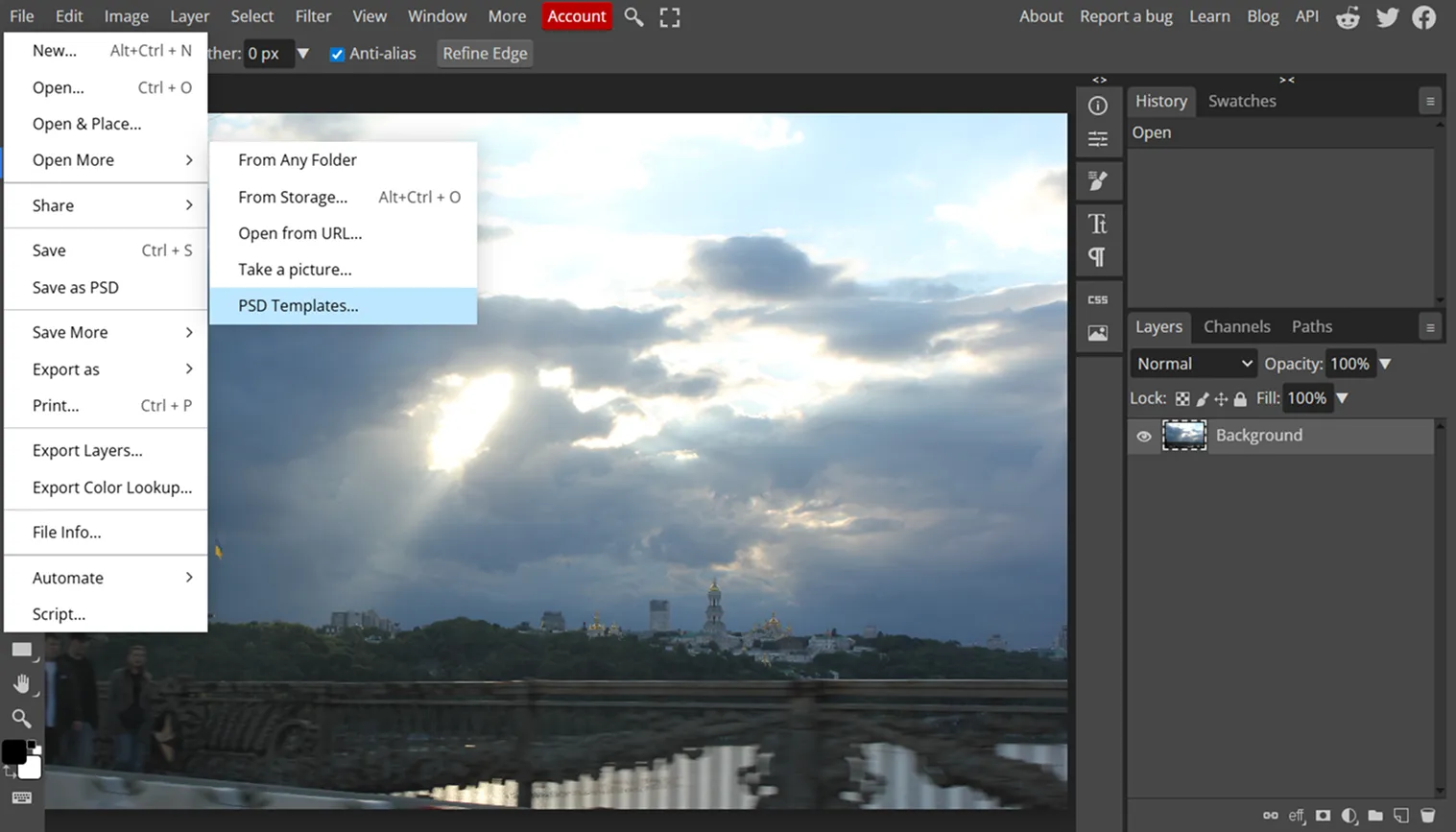Image resolution: width=1456 pixels, height=832 pixels.
Task: Toggle the Anti-alias checkbox
Action: tap(337, 54)
